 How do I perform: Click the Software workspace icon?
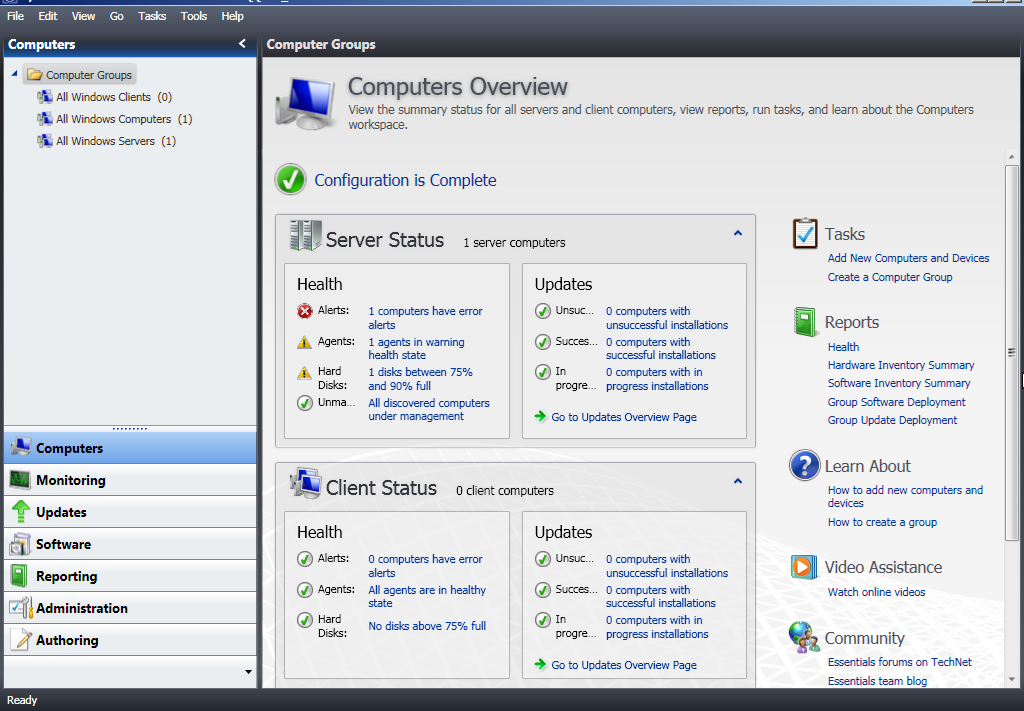click(x=20, y=544)
